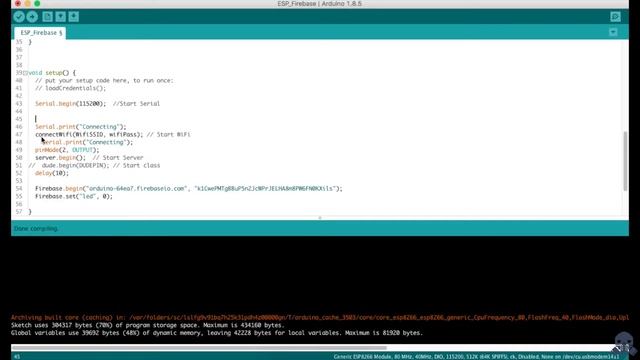
Task: Click the window title ESP_Firebase | Arduino 1.8.5
Action: [x=320, y=4]
